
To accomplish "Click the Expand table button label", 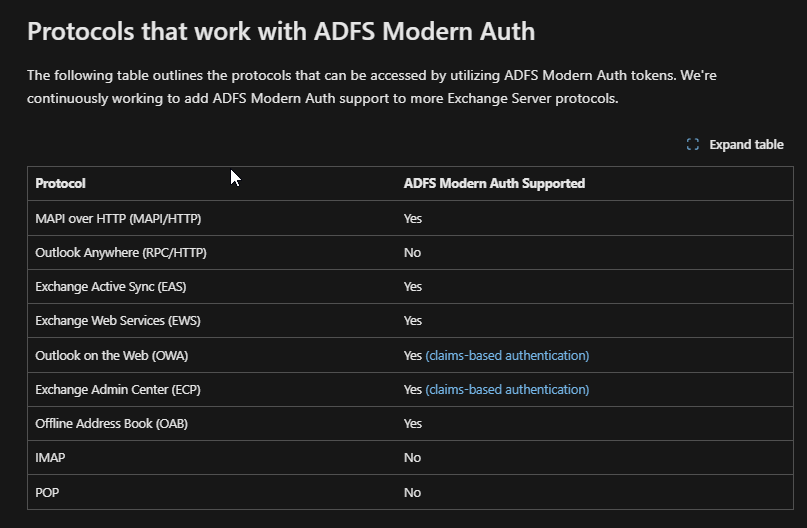I will pos(746,145).
